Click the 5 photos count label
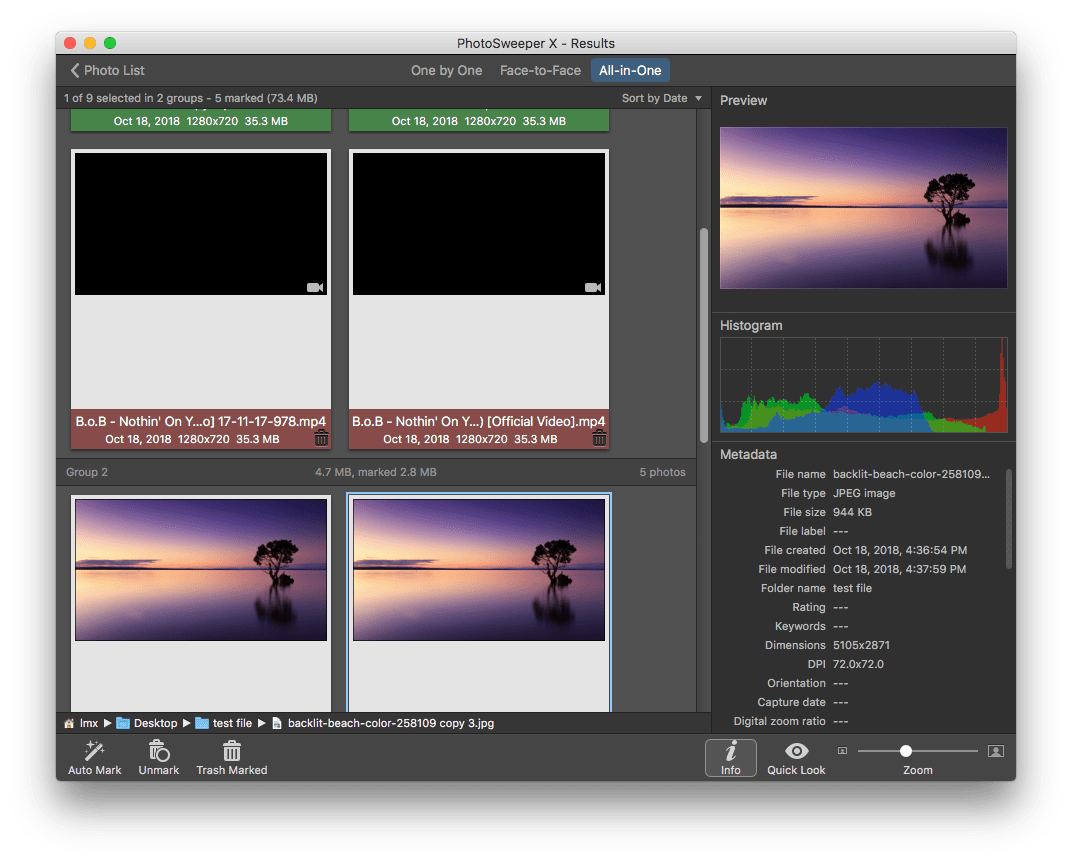Image resolution: width=1072 pixels, height=861 pixels. pyautogui.click(x=662, y=472)
